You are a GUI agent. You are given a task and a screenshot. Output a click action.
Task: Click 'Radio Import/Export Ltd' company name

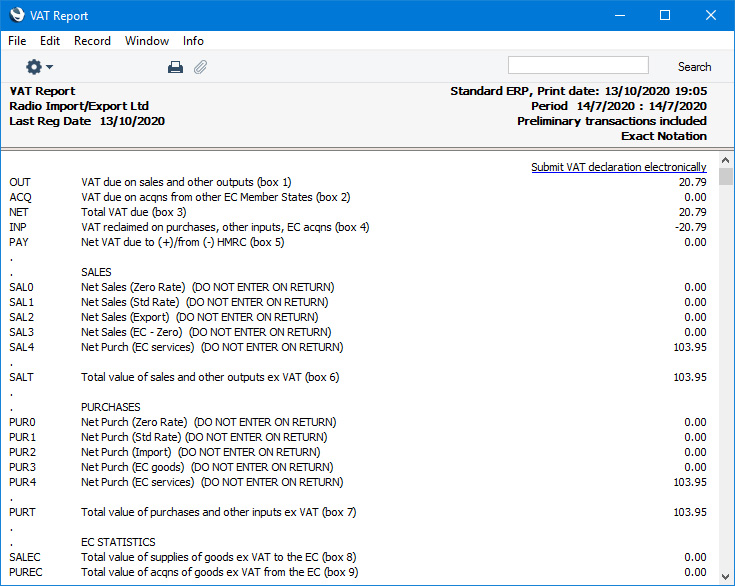pyautogui.click(x=79, y=106)
